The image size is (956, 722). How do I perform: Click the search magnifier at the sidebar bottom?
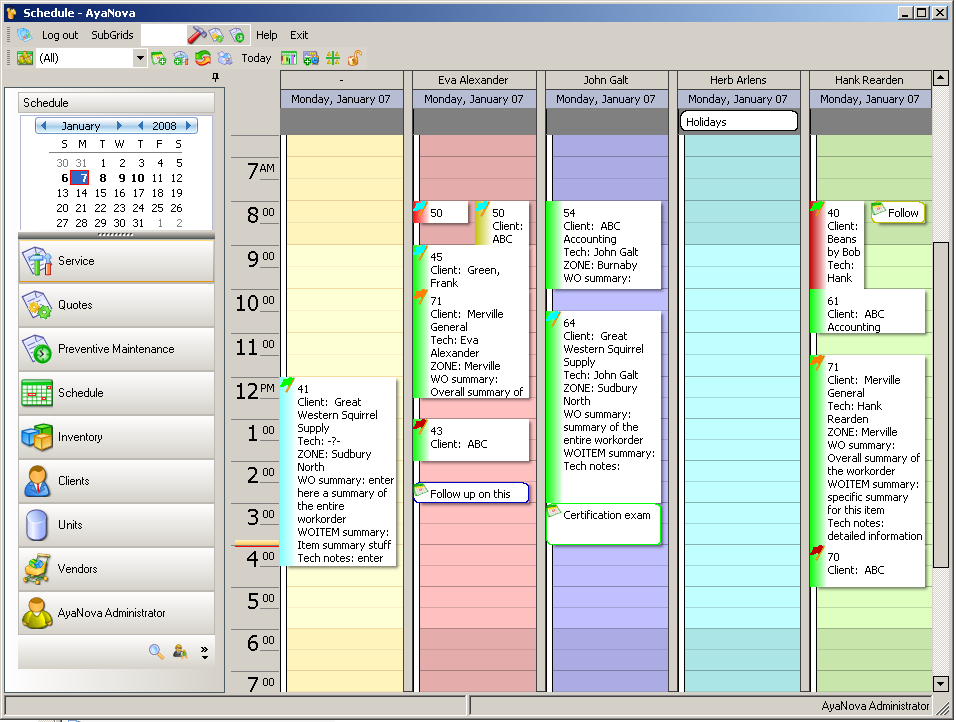[x=155, y=651]
